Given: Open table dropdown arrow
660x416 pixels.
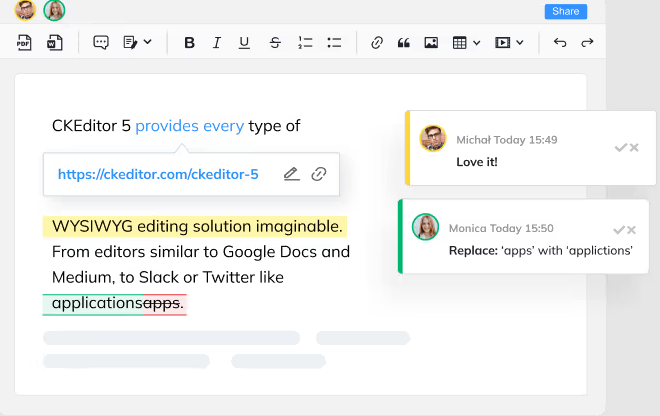Looking at the screenshot, I should (x=476, y=43).
